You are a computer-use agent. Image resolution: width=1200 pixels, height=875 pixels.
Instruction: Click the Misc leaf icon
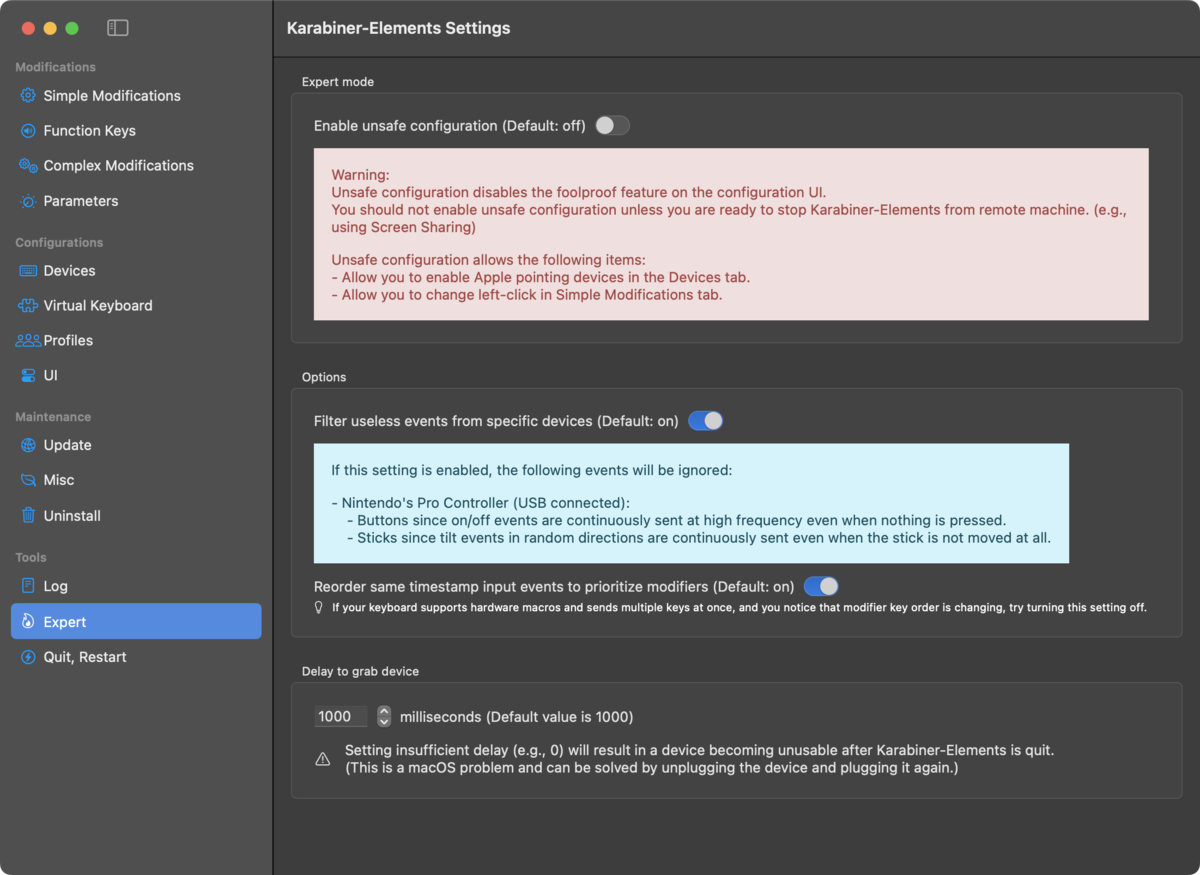pos(28,480)
